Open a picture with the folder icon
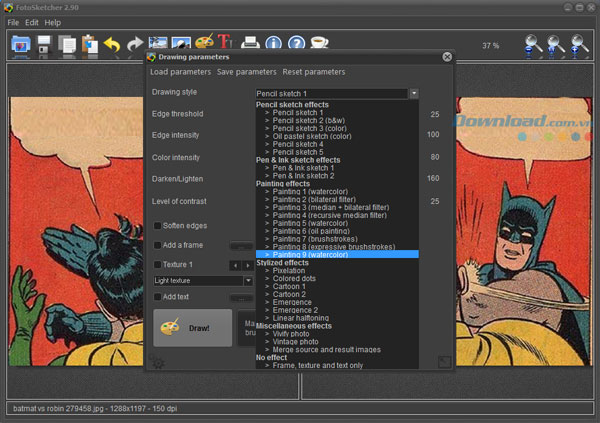600x423 pixels. (x=21, y=45)
